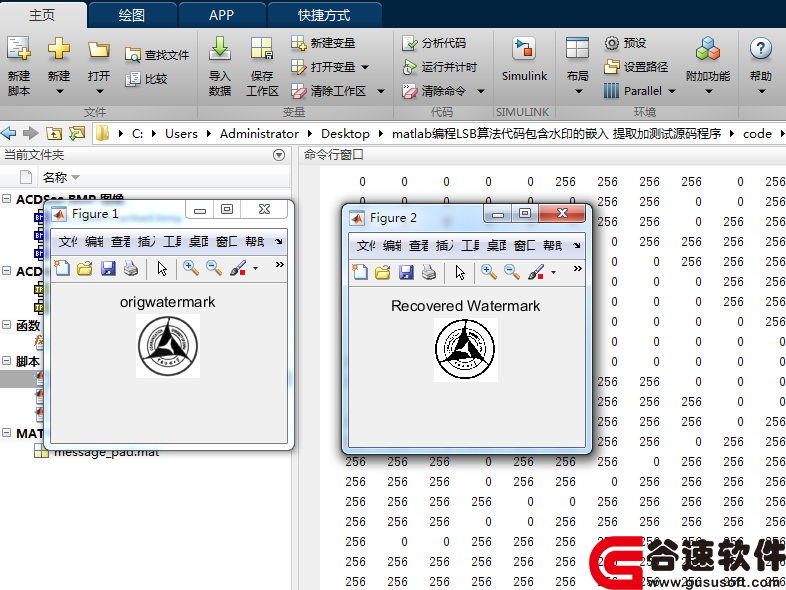
Task: Click New Variable (新建变量)
Action: tap(323, 43)
